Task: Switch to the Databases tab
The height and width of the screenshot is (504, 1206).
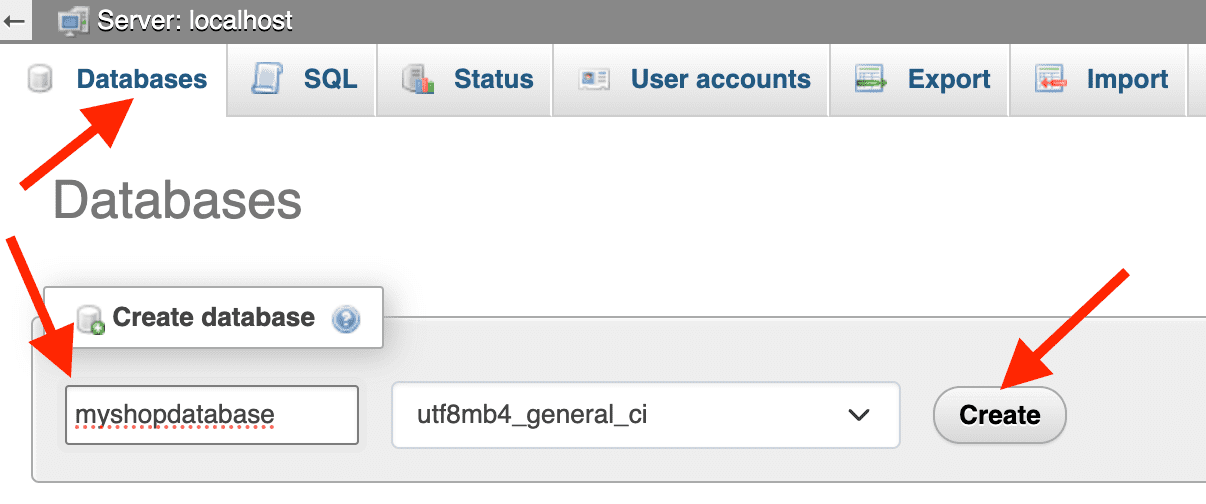Action: coord(142,79)
